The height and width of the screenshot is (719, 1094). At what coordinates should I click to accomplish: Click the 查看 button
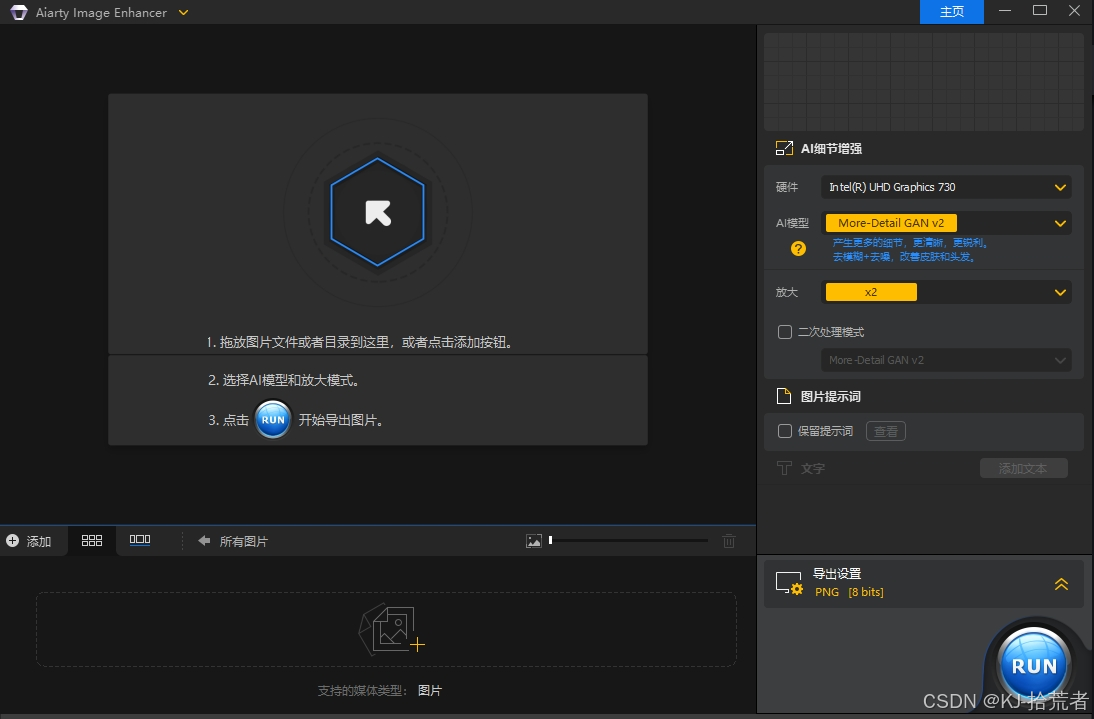pos(885,431)
